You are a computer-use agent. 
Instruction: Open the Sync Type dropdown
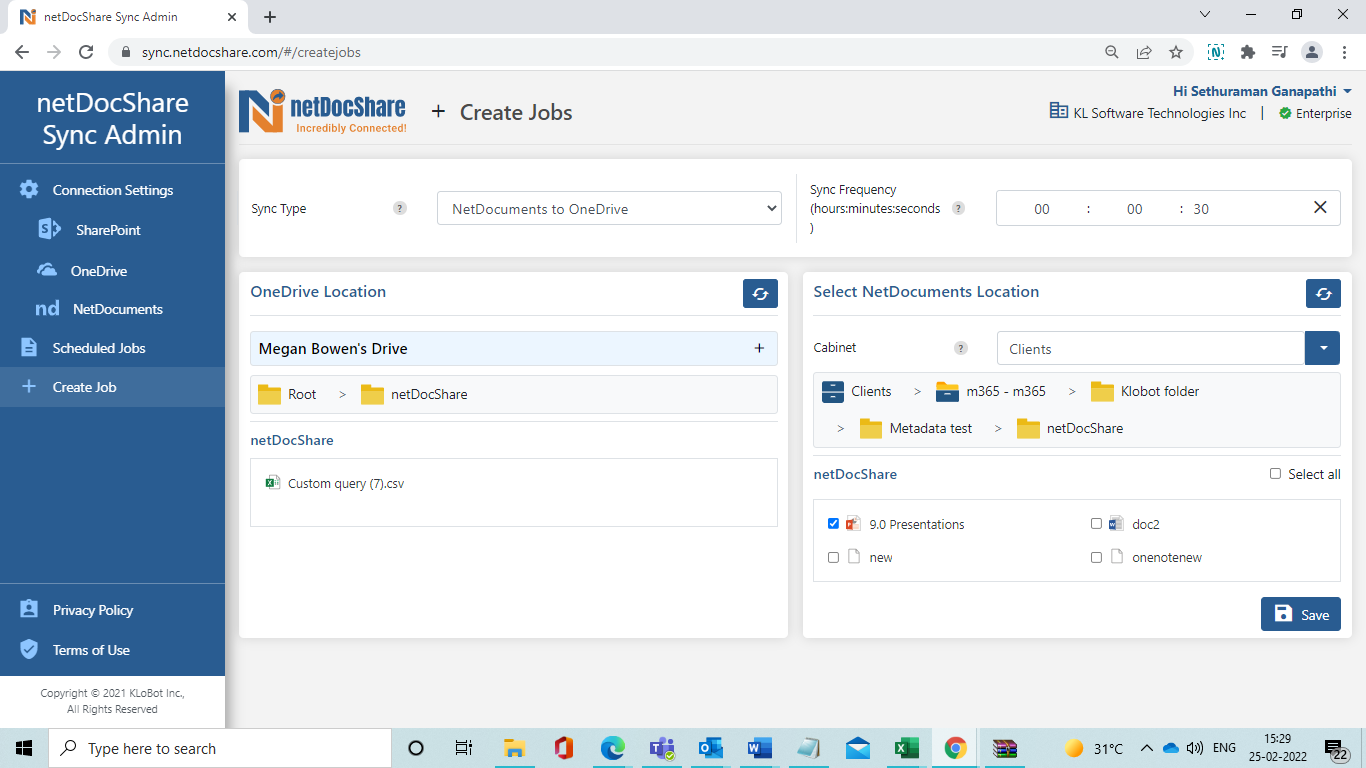point(609,208)
